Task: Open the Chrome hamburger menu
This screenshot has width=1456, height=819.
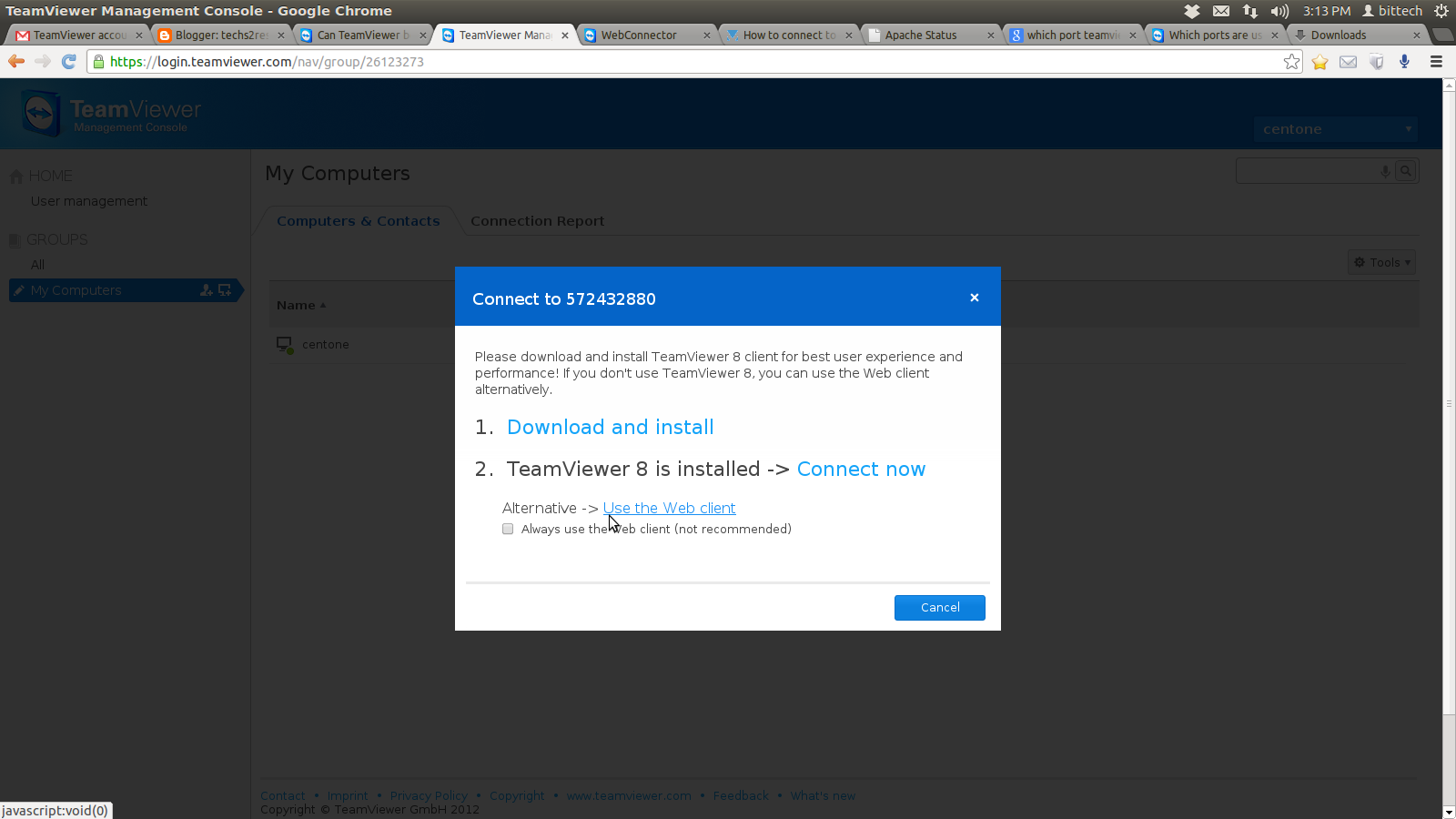Action: point(1436,62)
